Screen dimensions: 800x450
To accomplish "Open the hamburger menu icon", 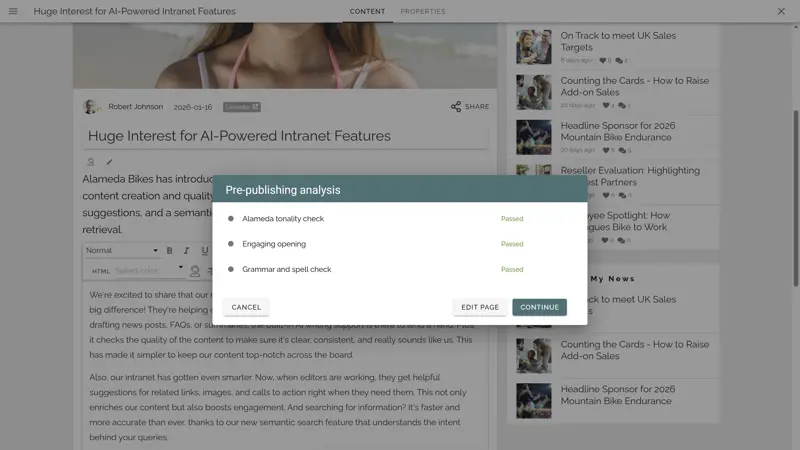I will click(13, 11).
